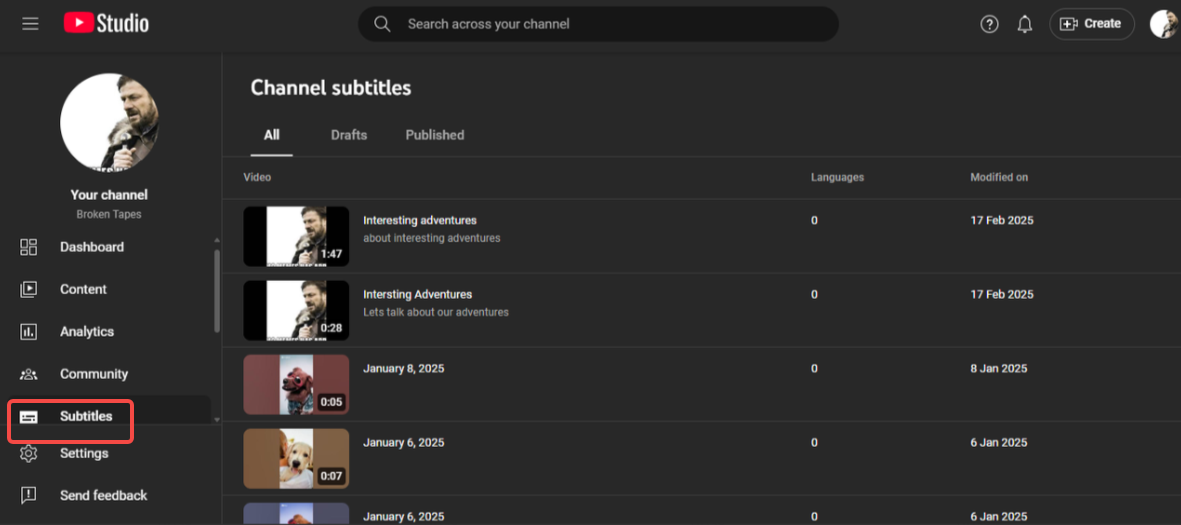Open Analytics in the sidebar
This screenshot has height=525, width=1181.
86,331
